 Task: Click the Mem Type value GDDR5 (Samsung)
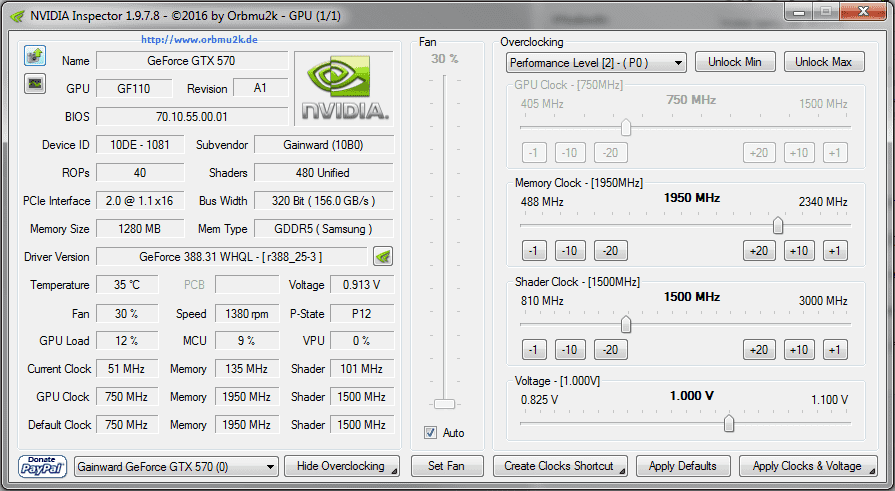point(324,228)
